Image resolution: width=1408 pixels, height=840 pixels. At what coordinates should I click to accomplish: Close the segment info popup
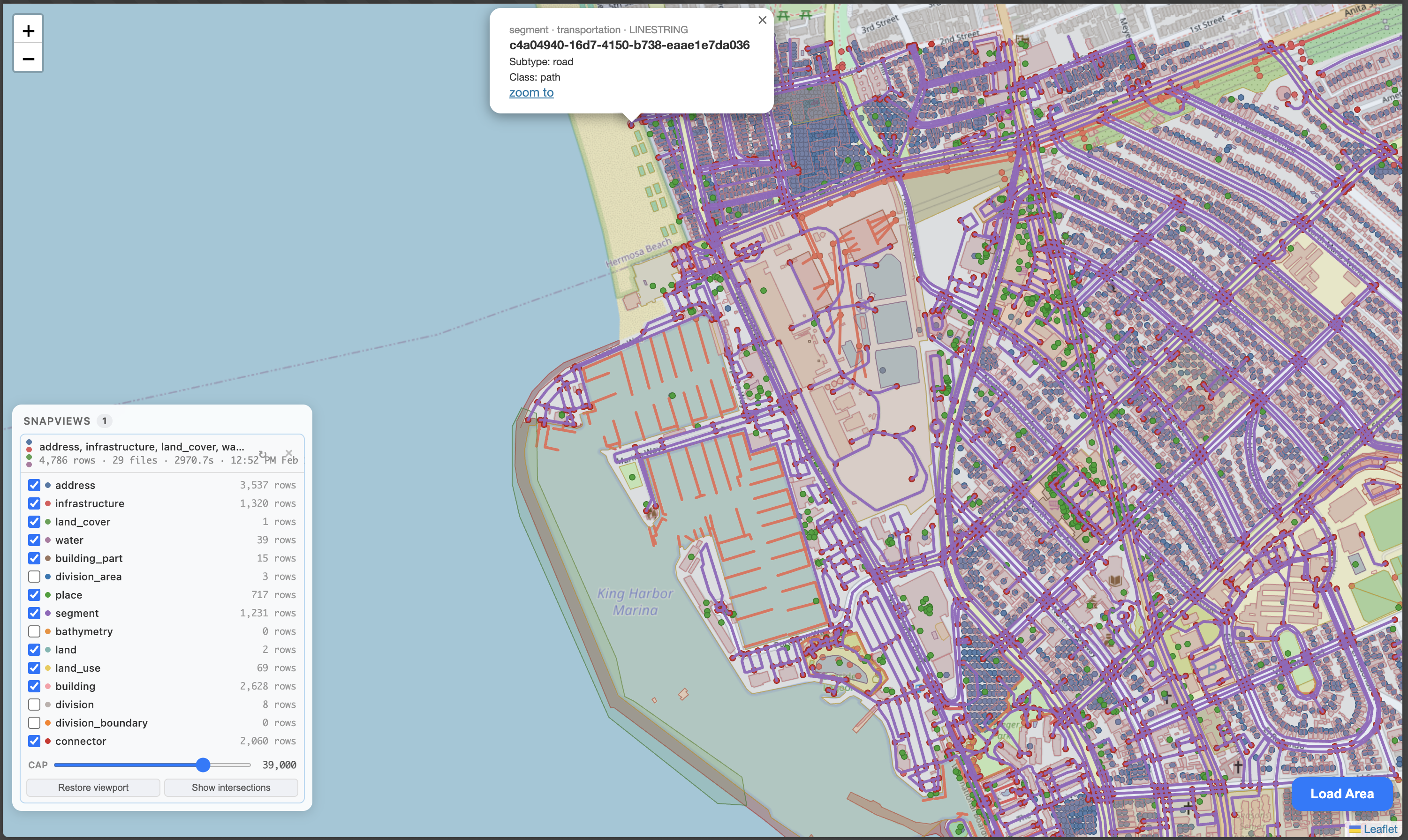[x=762, y=20]
